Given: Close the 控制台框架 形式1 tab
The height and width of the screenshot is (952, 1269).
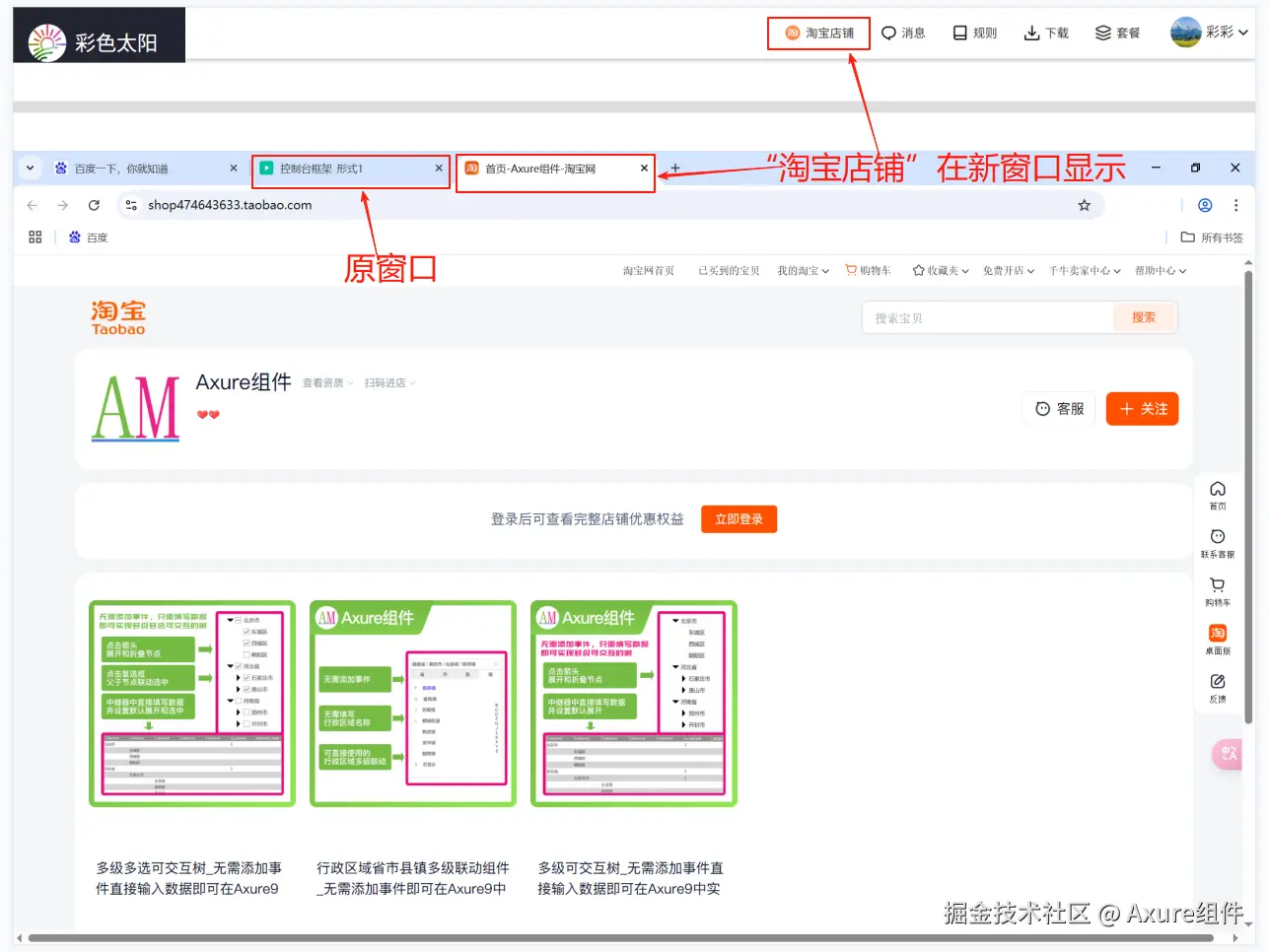Looking at the screenshot, I should coord(439,169).
